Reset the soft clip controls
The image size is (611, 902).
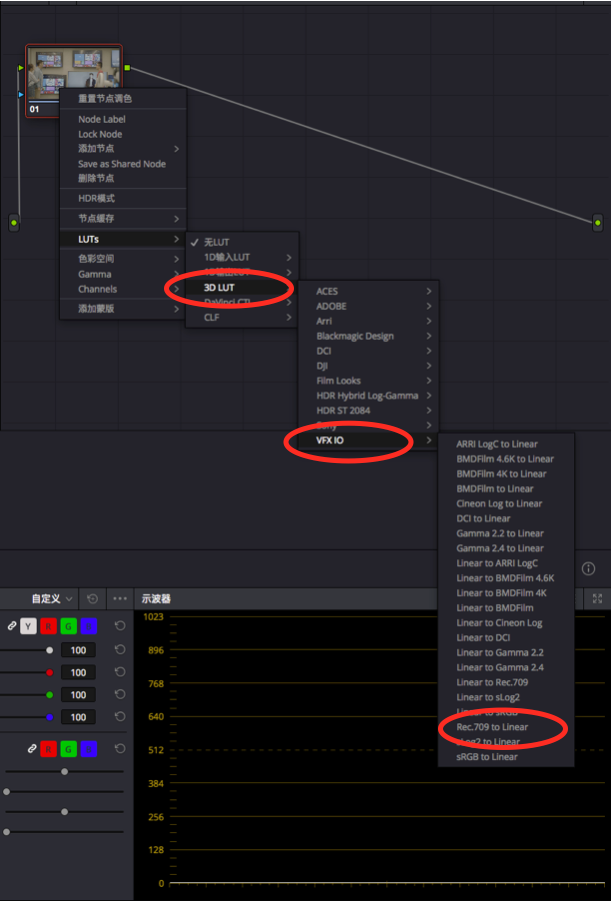coord(120,748)
